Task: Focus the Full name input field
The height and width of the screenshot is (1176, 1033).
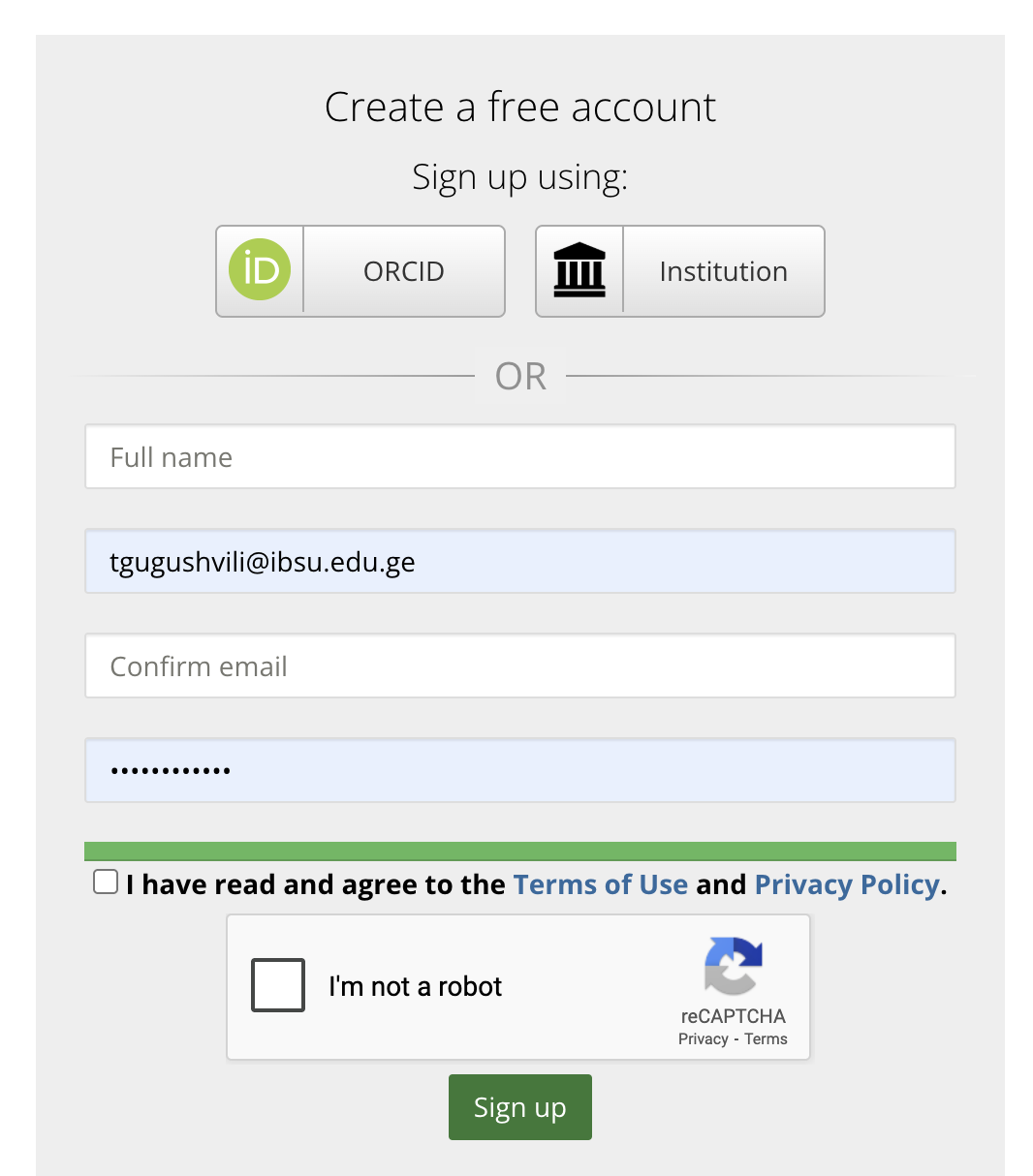Action: click(x=520, y=456)
